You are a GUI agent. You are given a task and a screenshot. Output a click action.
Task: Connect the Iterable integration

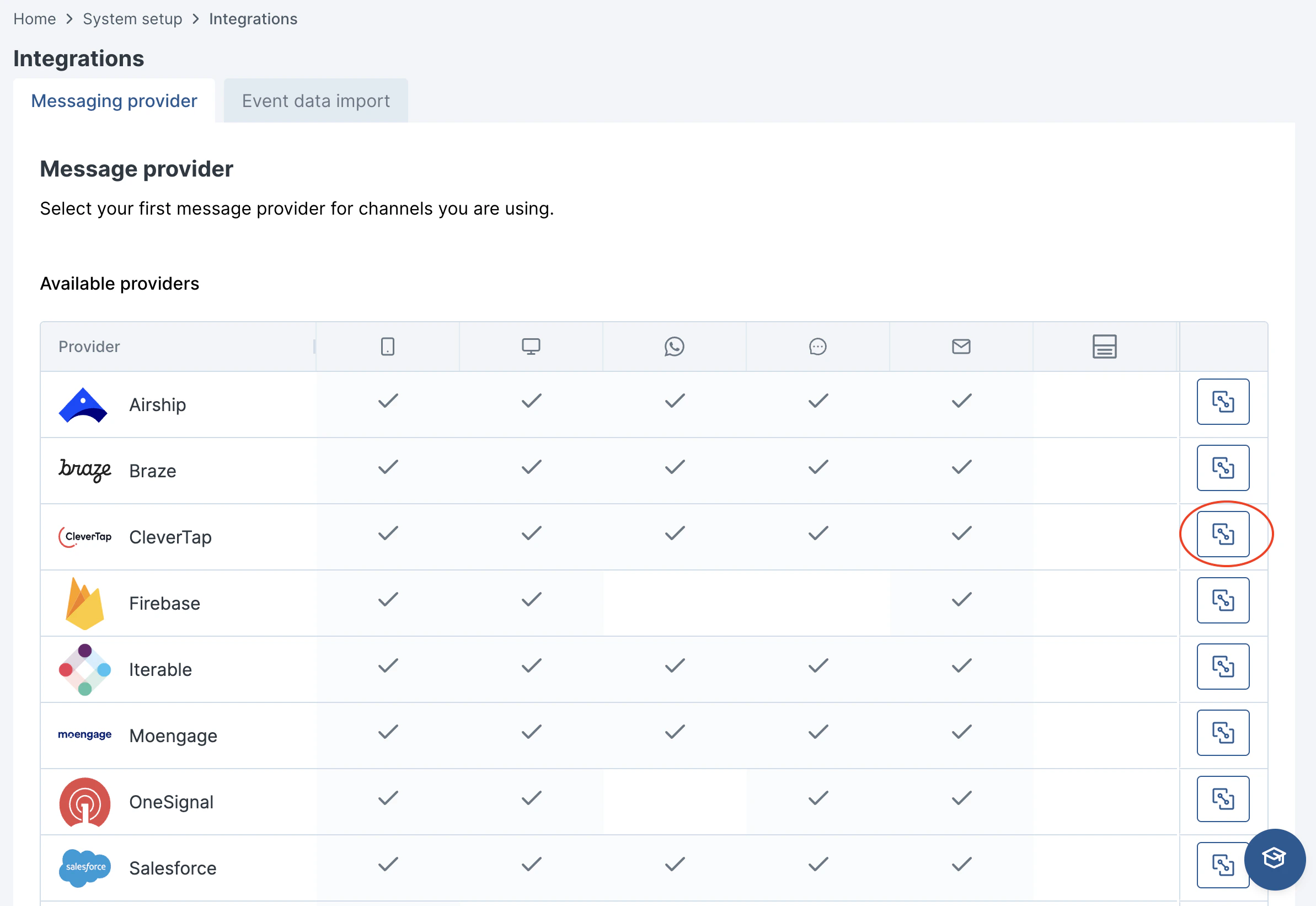tap(1223, 667)
